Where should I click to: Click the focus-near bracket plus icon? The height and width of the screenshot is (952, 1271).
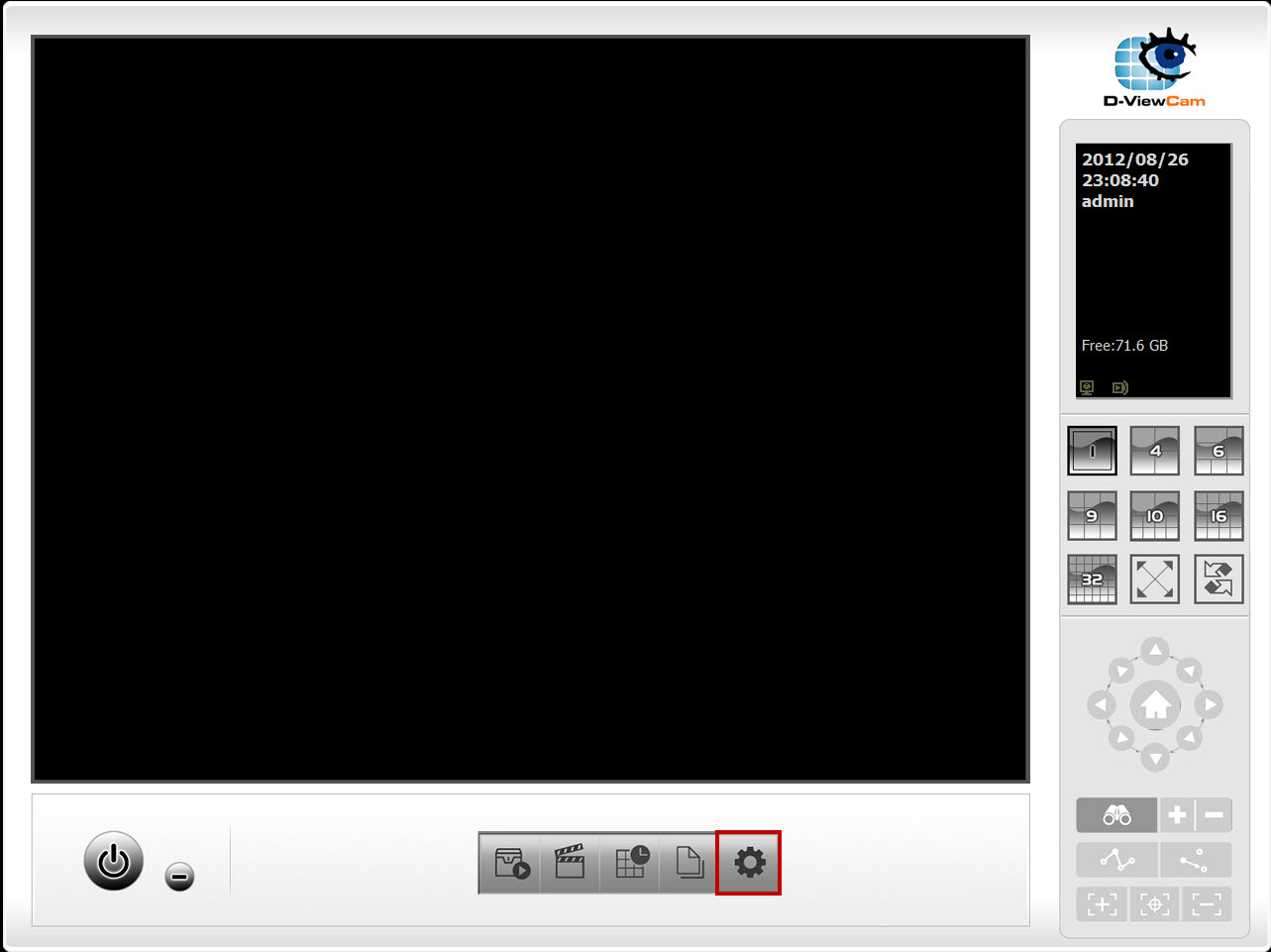(x=1102, y=903)
